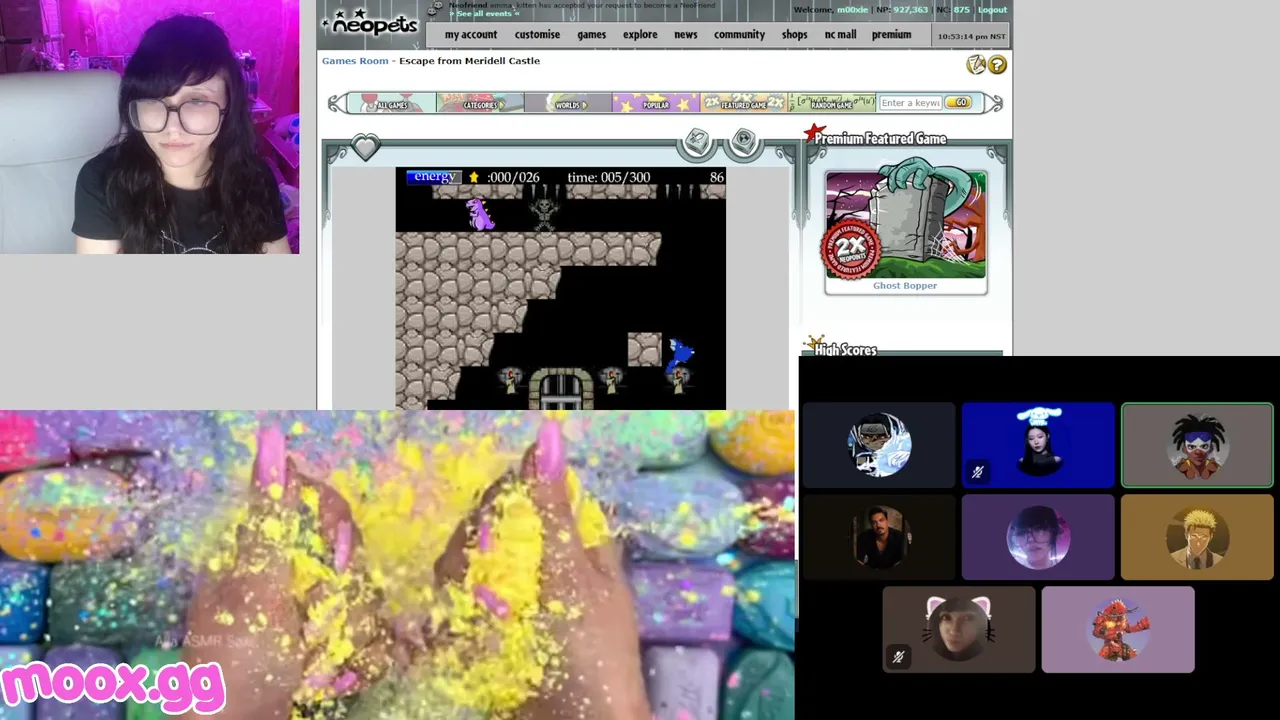Viewport: 1280px width, 720px height.
Task: Click the bearded man avatar call tile
Action: coord(879,537)
